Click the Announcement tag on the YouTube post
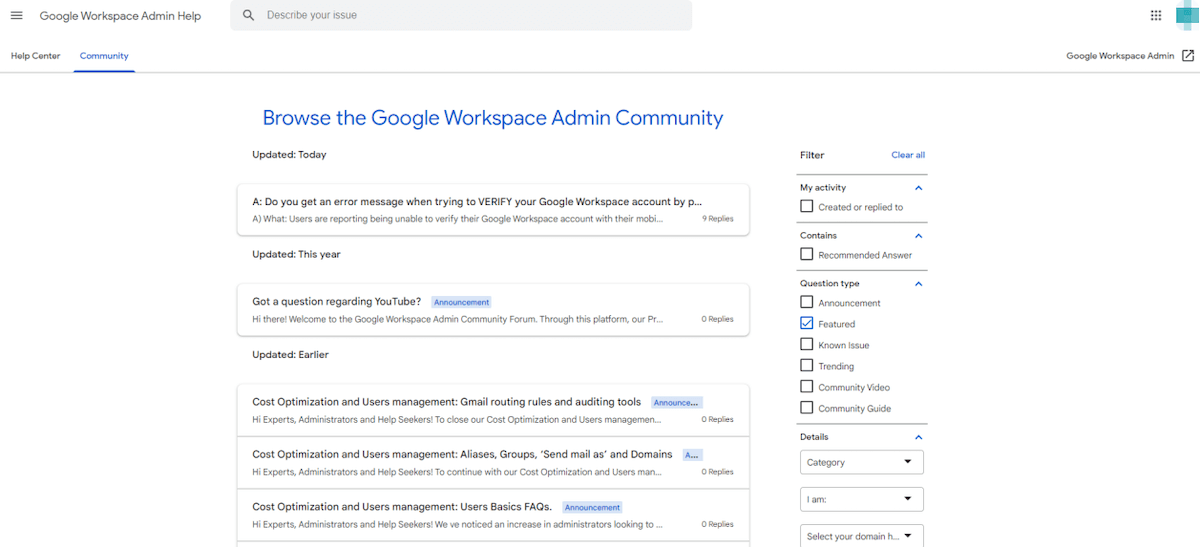Image resolution: width=1200 pixels, height=547 pixels. point(461,302)
